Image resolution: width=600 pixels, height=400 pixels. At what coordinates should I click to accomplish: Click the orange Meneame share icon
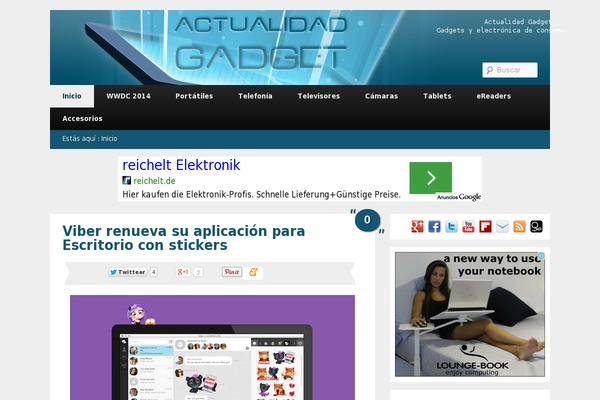point(253,272)
